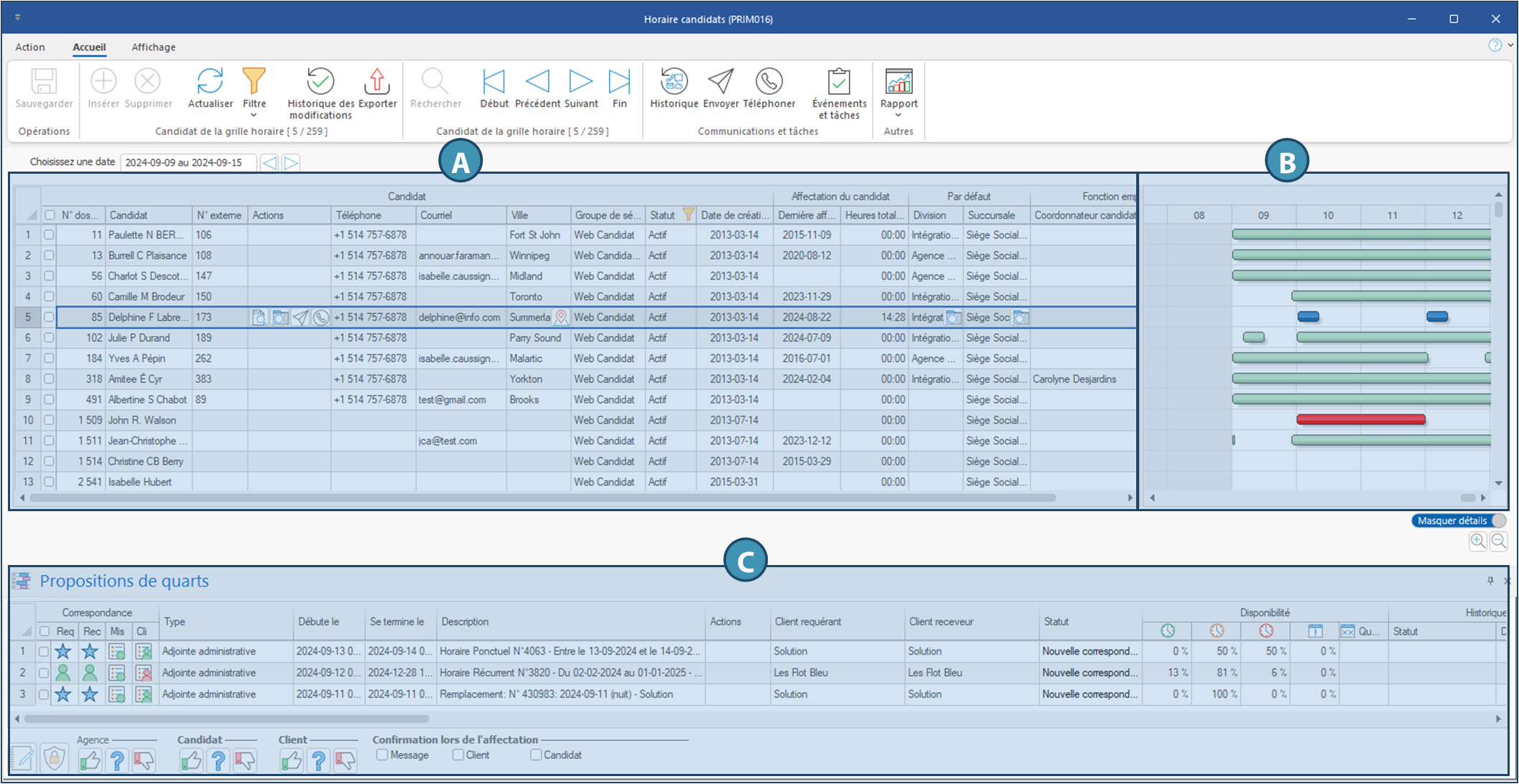Expand the Filtre dropdown arrow
Image resolution: width=1519 pixels, height=784 pixels.
pyautogui.click(x=254, y=116)
